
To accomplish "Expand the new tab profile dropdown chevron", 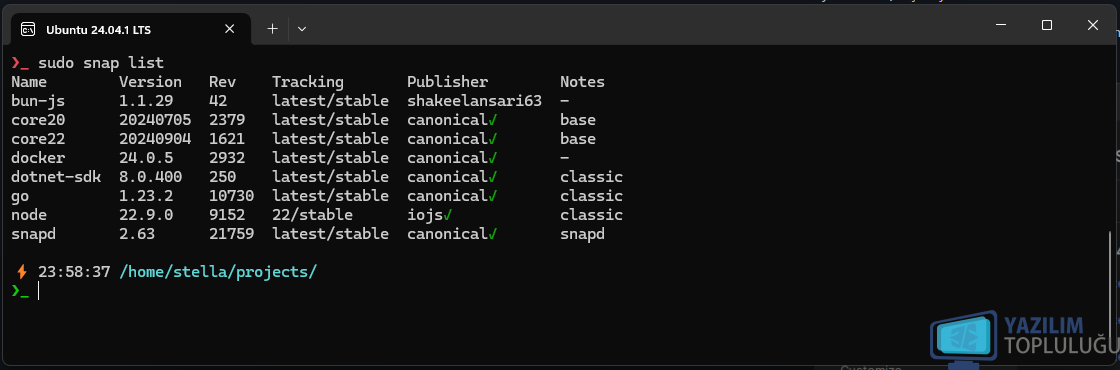I will (x=302, y=29).
